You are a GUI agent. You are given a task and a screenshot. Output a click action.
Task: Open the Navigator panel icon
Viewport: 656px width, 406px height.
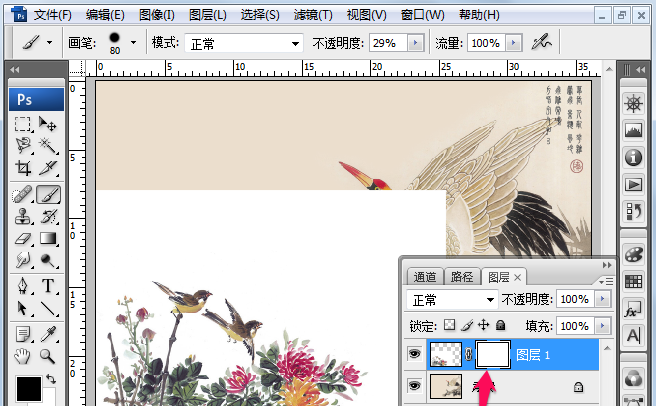[x=633, y=104]
